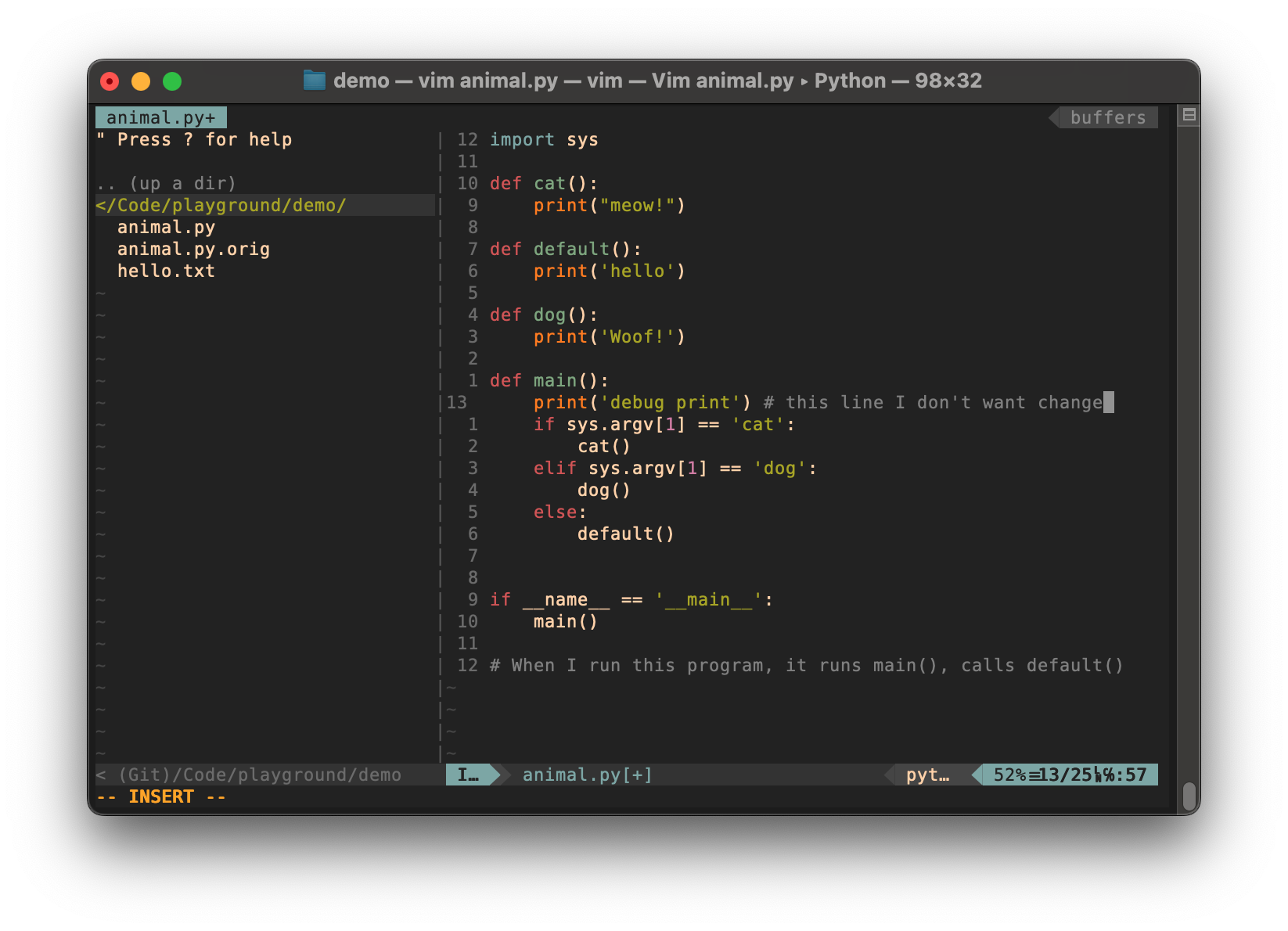Viewport: 1288px width, 931px height.
Task: Select animal.py in the file explorer
Action: pyautogui.click(x=166, y=227)
